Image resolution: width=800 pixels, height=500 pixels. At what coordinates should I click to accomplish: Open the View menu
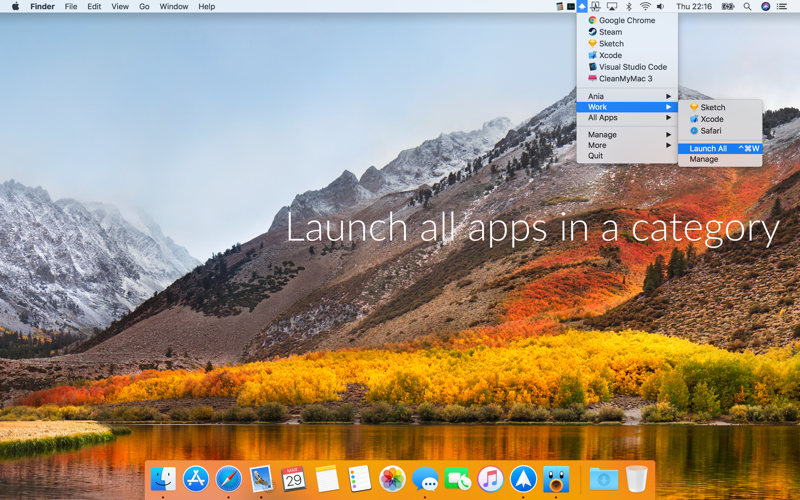(120, 6)
